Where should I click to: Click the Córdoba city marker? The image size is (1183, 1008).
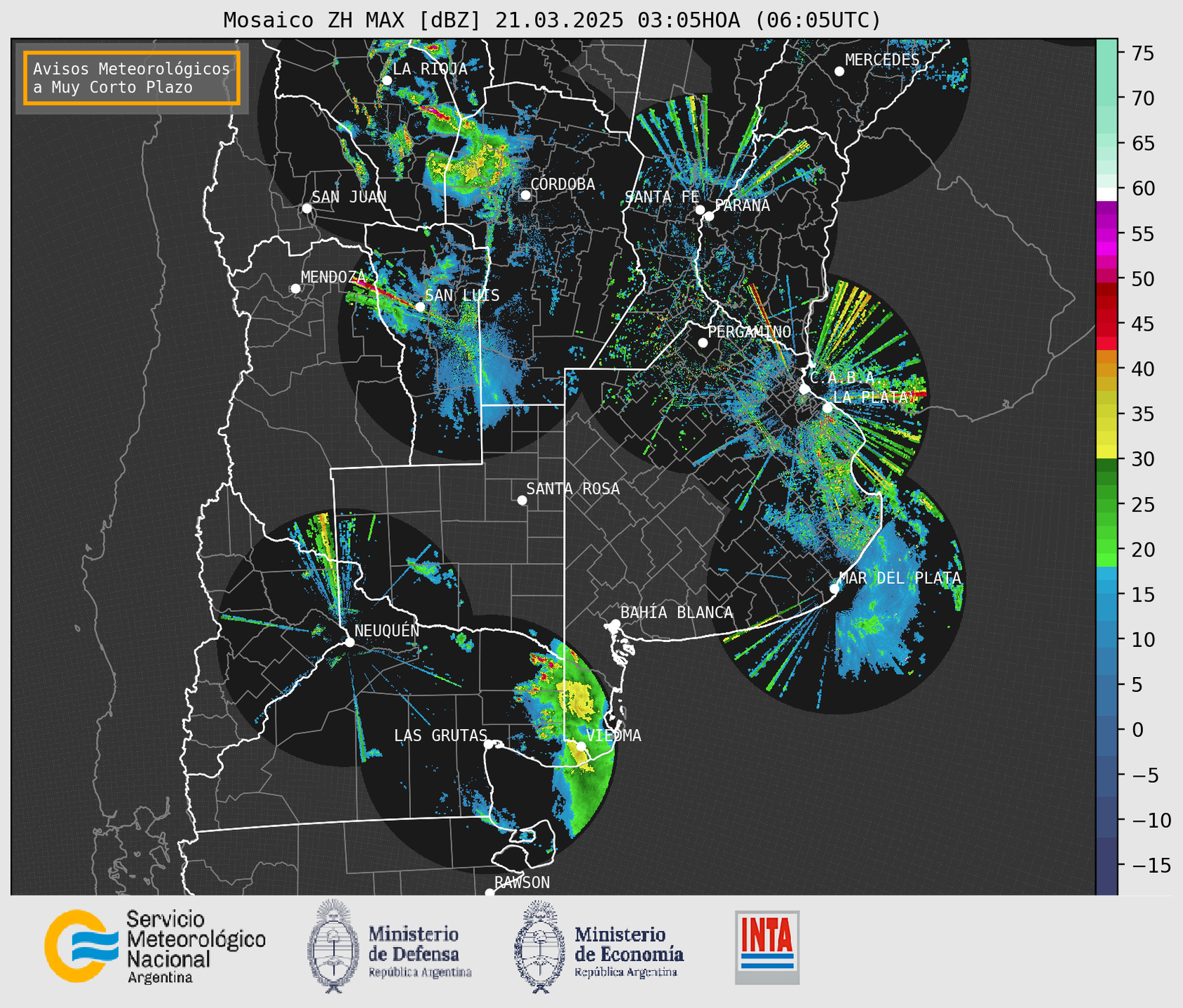(525, 195)
